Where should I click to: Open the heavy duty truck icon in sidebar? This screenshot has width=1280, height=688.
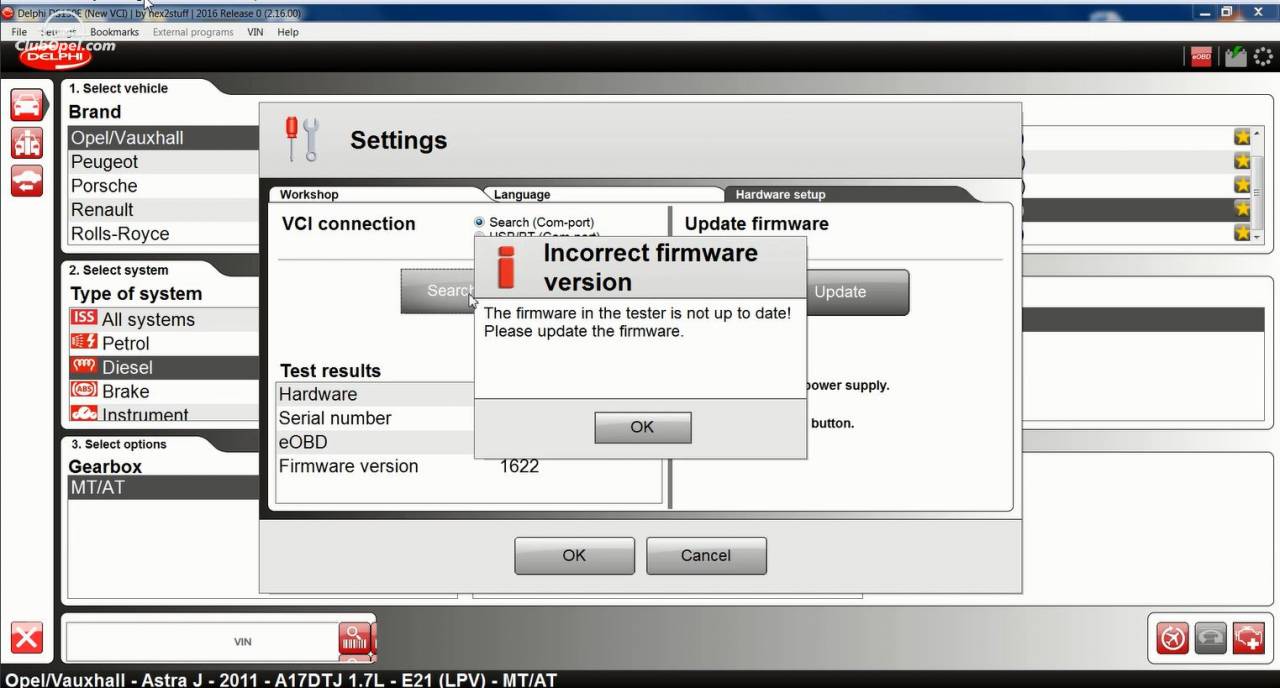pos(27,143)
